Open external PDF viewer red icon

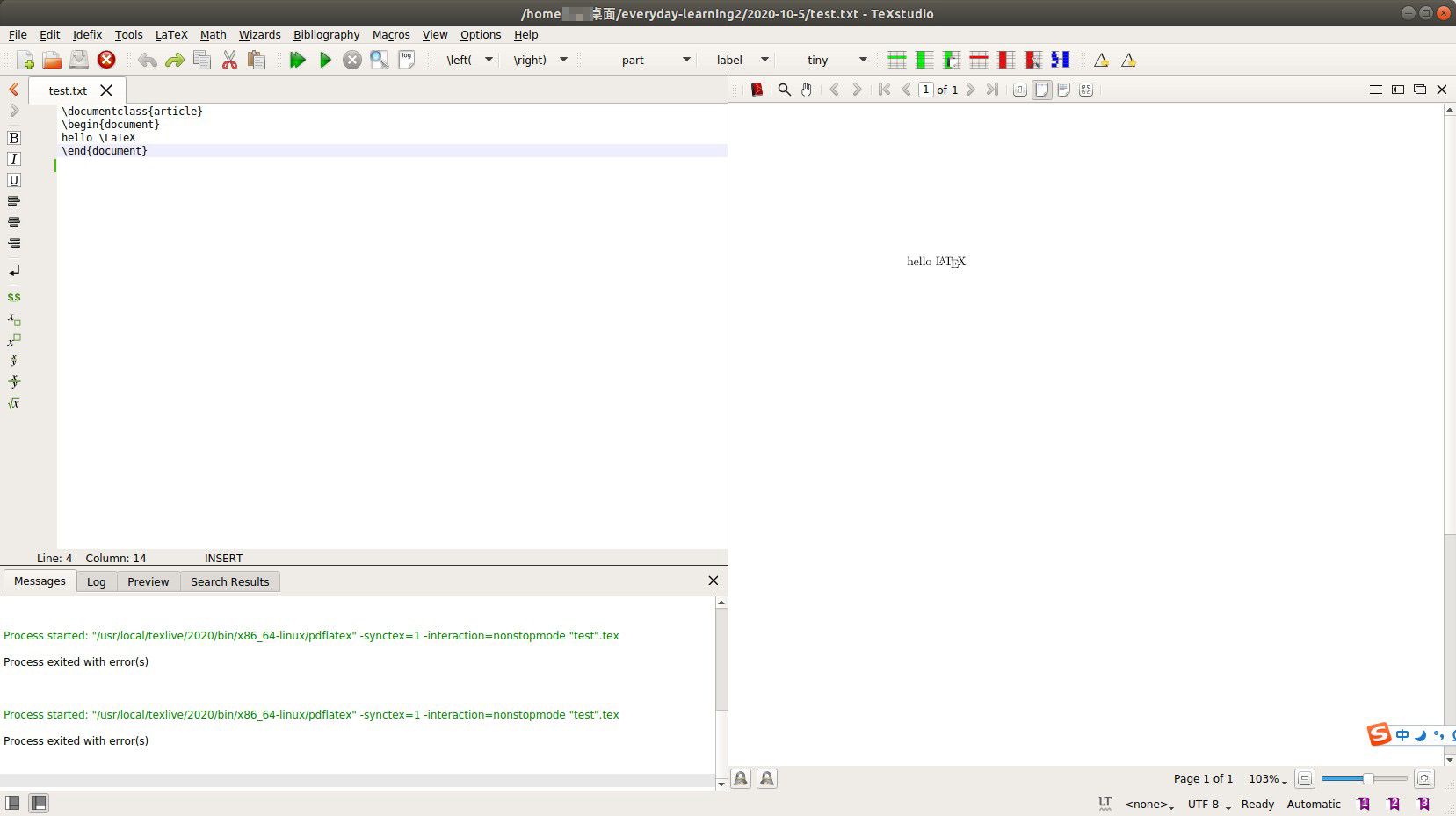pyautogui.click(x=757, y=90)
